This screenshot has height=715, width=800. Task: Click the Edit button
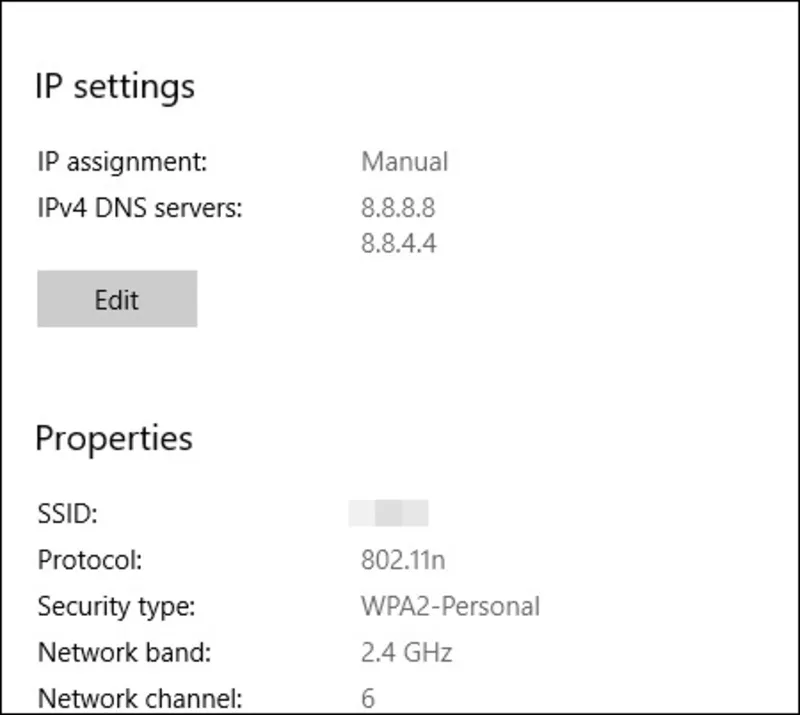(117, 299)
